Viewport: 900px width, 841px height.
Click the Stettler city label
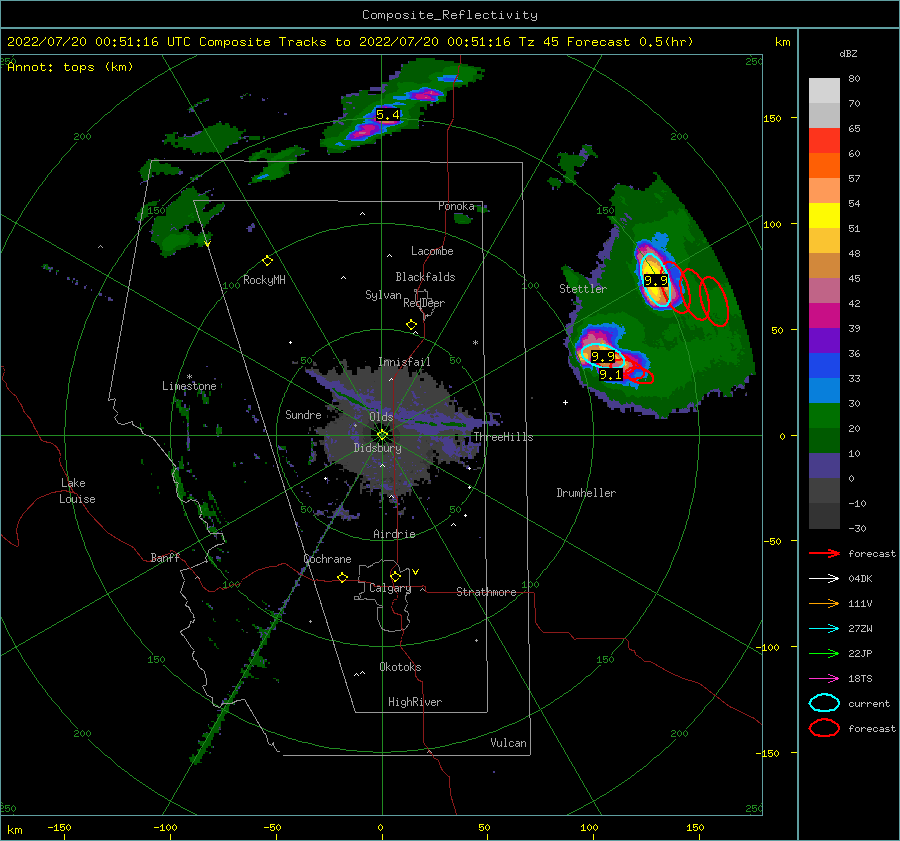[583, 289]
